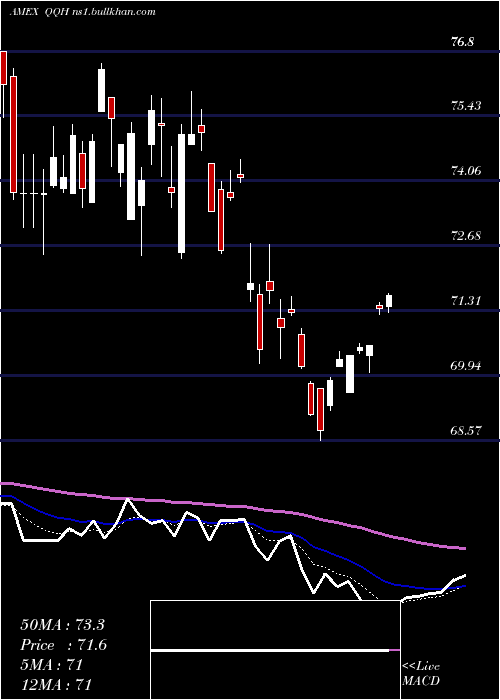The height and width of the screenshot is (700, 500).
Task: Click the 76.8 price axis label
Action: [x=462, y=42]
